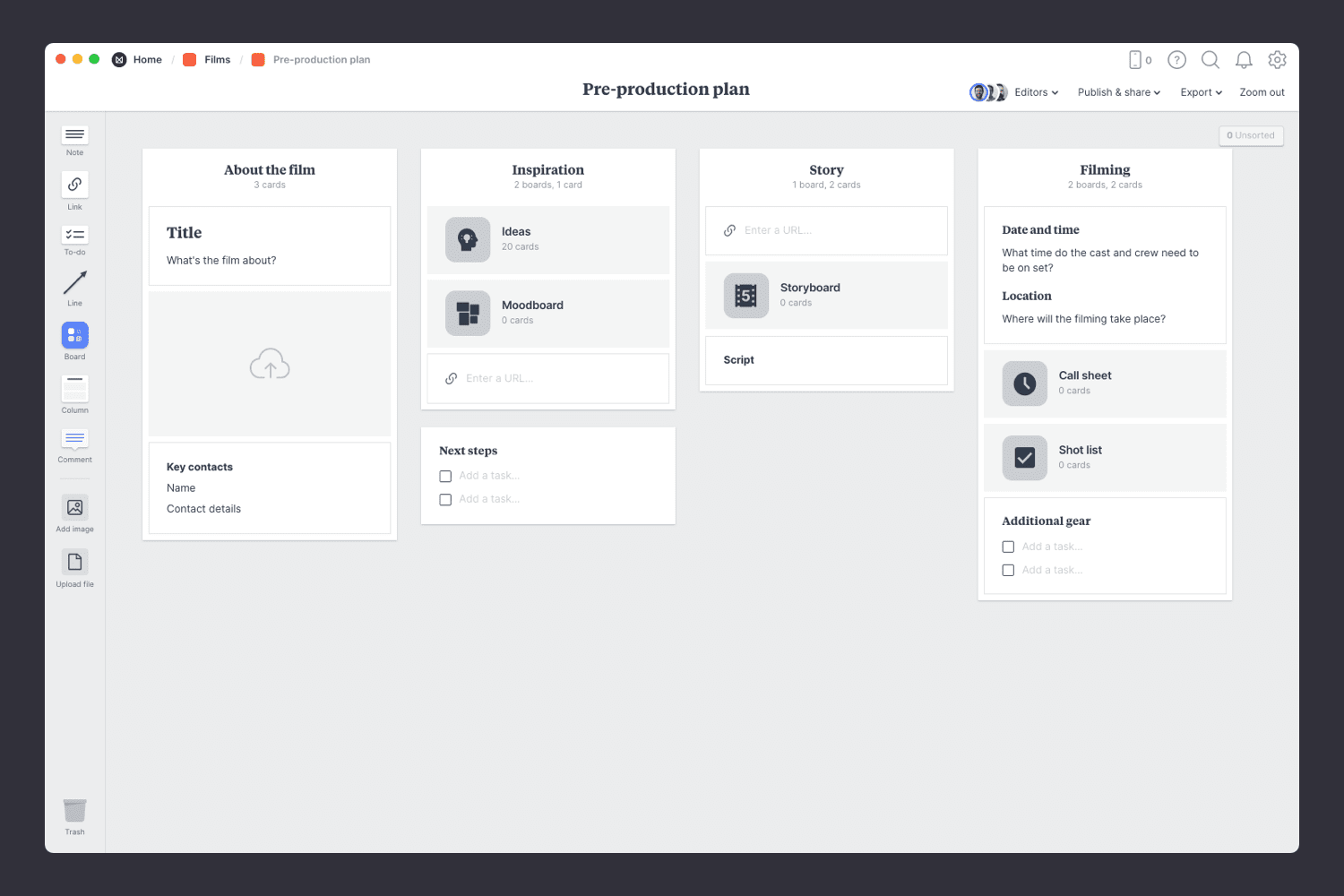Open the Trash
Viewport: 1344px width, 896px height.
(x=74, y=813)
